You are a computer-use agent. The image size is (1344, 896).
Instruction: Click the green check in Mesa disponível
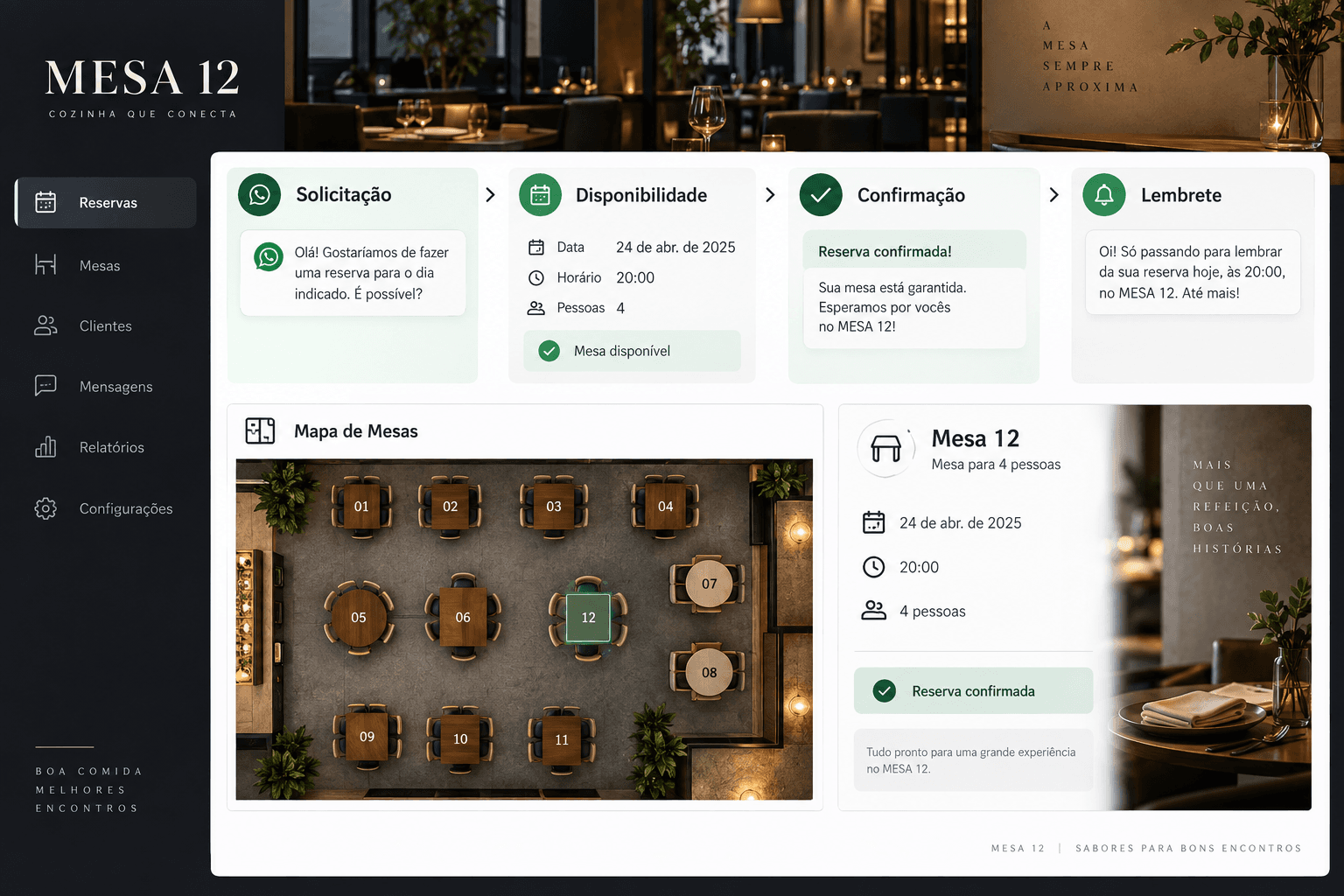point(549,351)
